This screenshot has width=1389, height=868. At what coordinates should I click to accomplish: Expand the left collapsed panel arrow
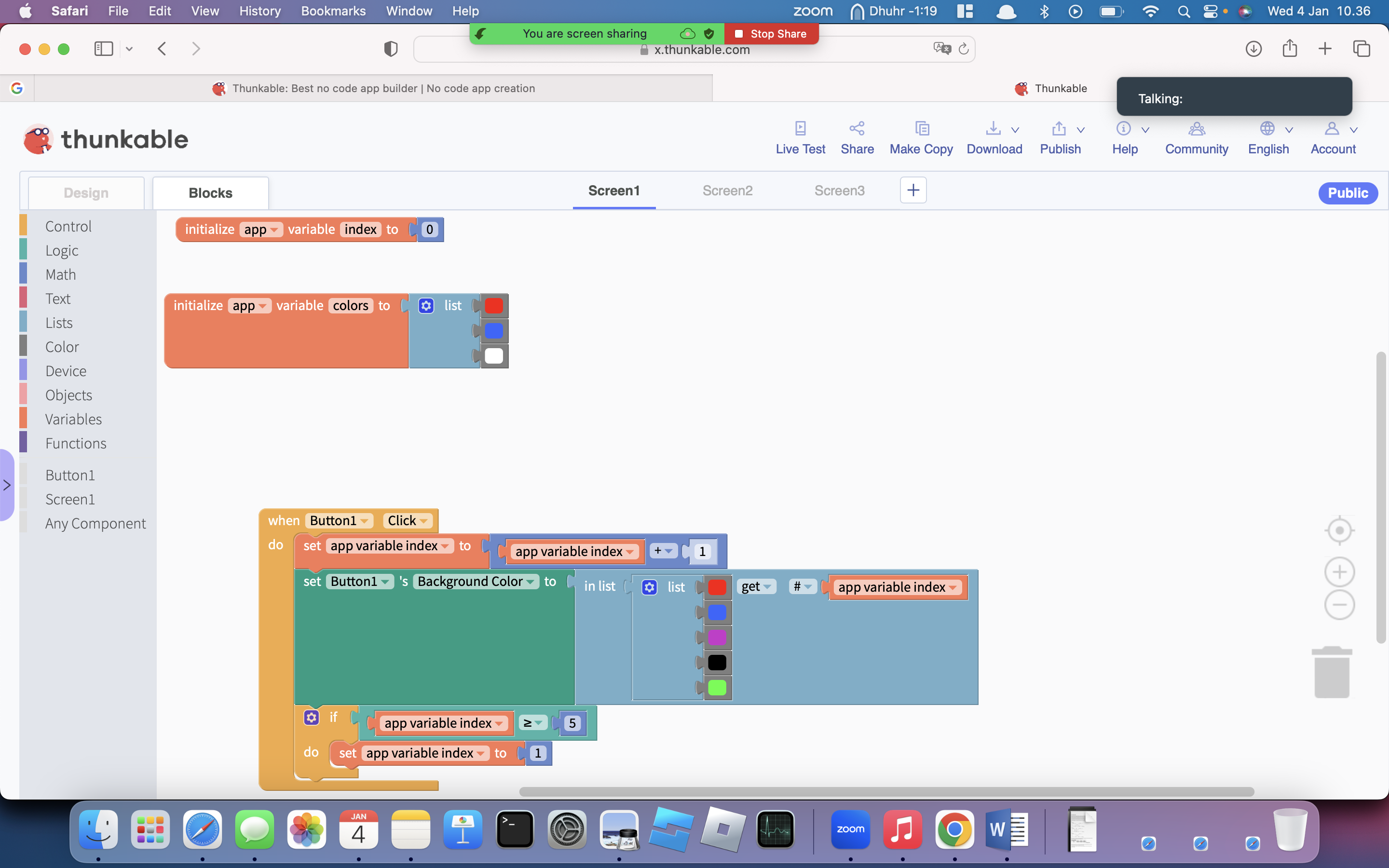[7, 485]
